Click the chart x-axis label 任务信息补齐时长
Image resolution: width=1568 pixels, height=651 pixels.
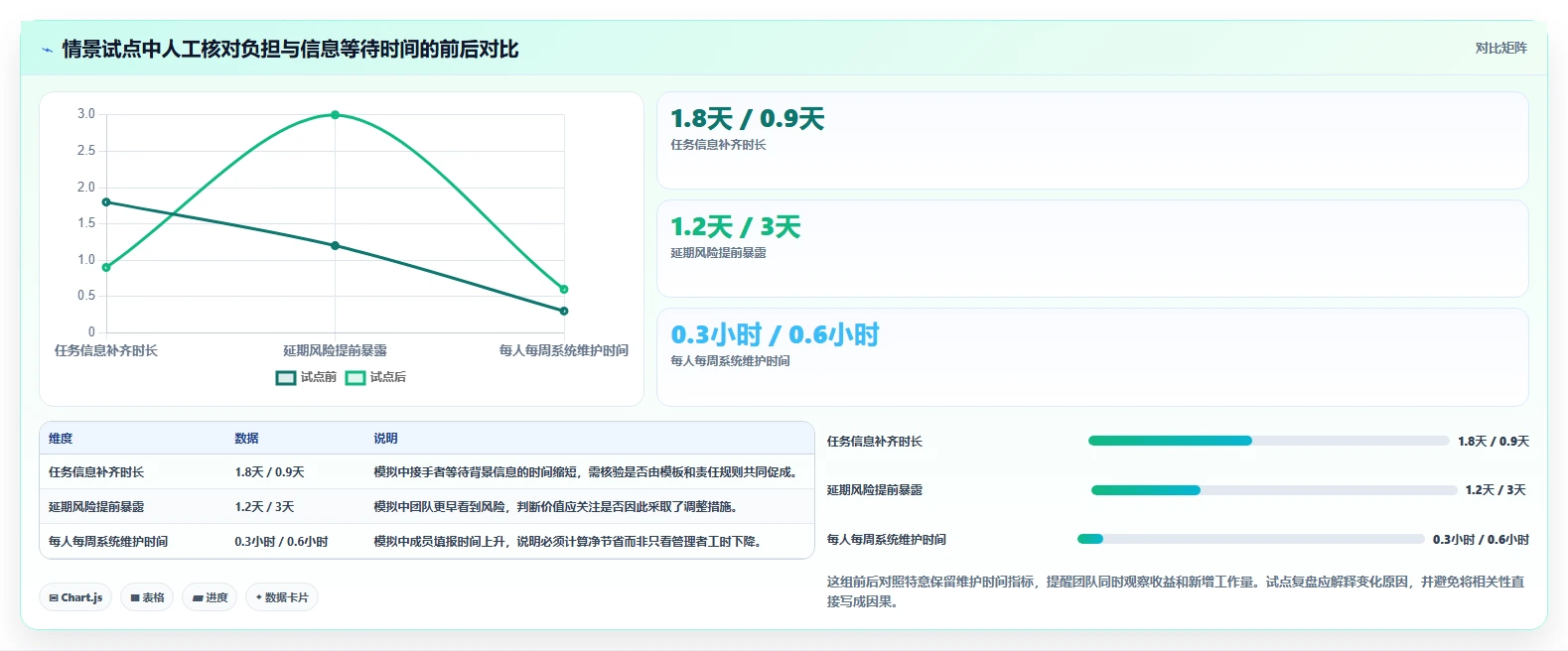pos(106,350)
